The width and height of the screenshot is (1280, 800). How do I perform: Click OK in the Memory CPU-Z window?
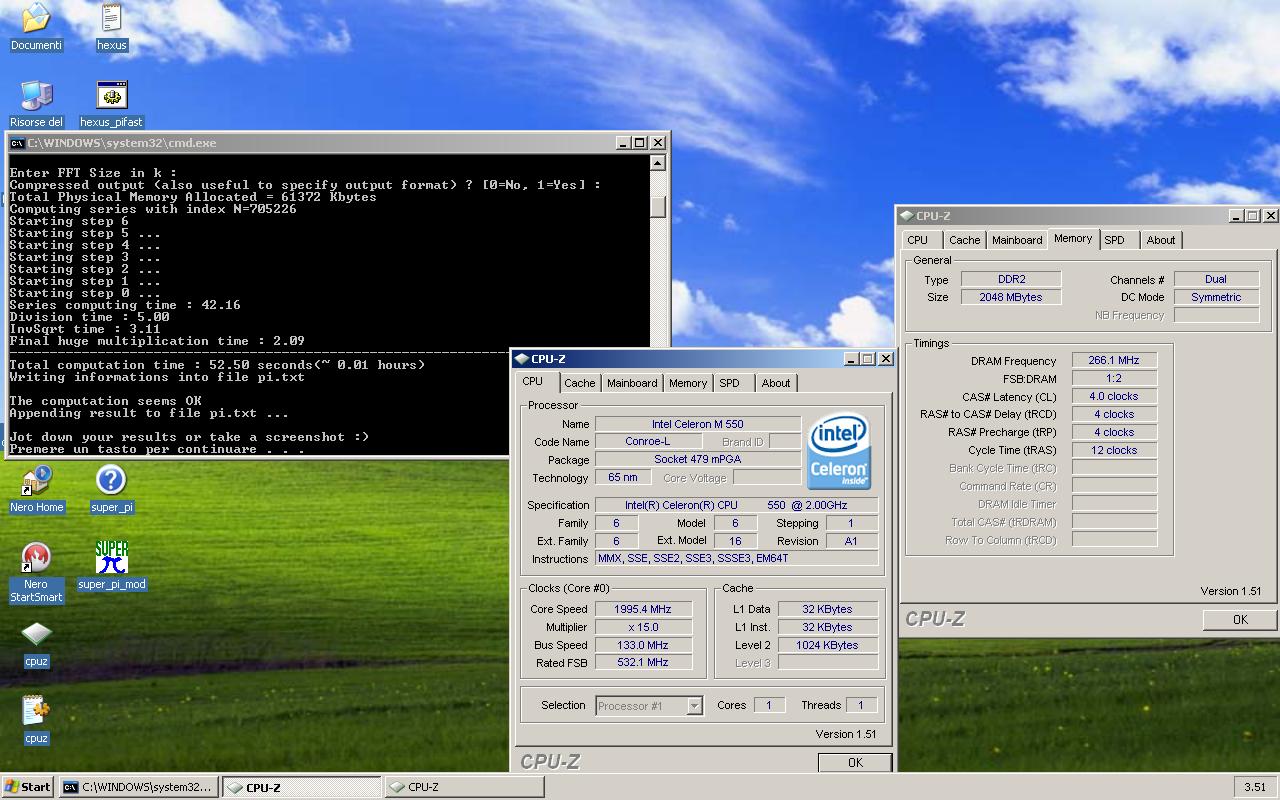click(1240, 619)
